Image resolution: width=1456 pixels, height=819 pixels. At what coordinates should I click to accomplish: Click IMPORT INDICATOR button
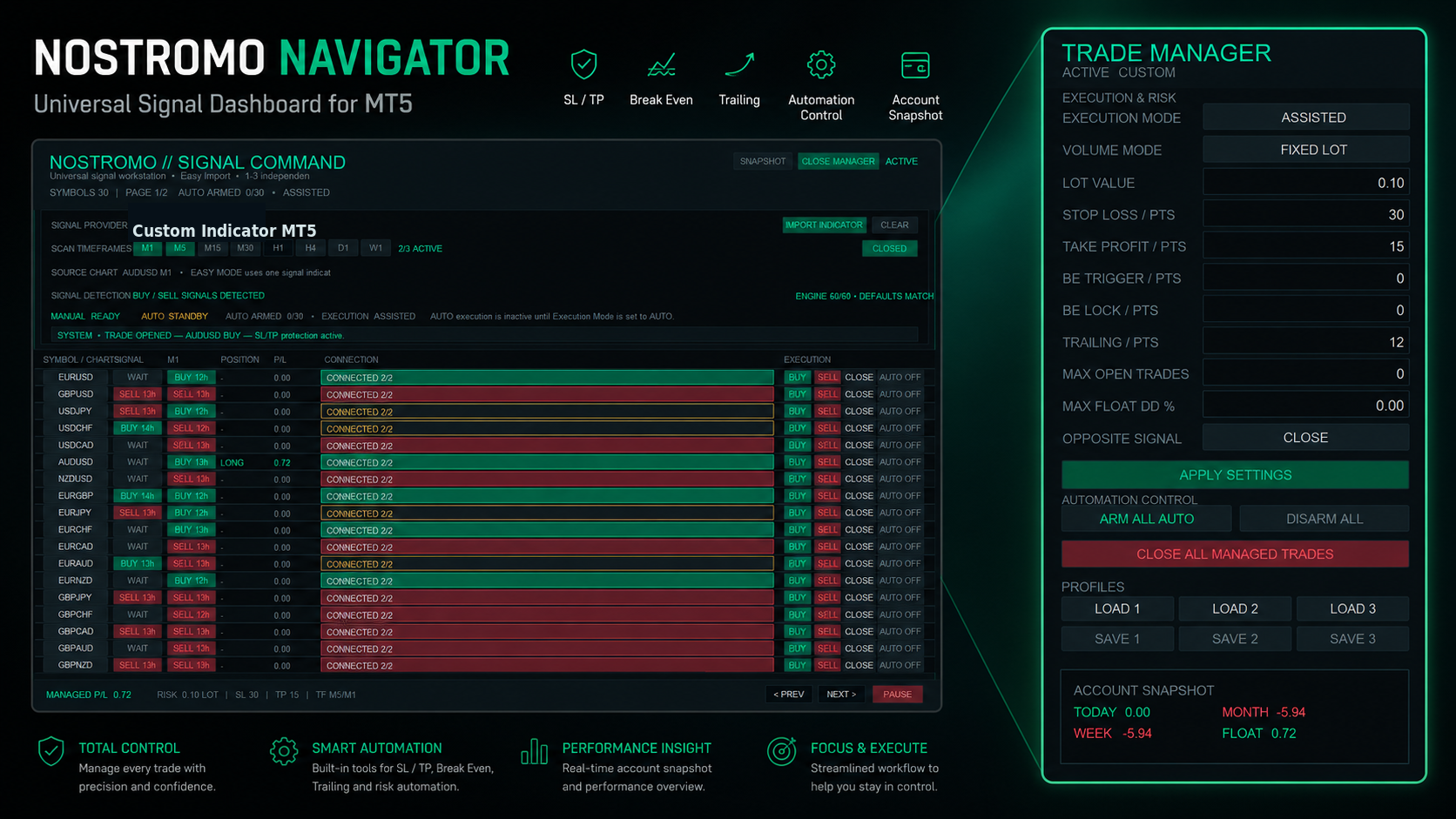tap(824, 225)
